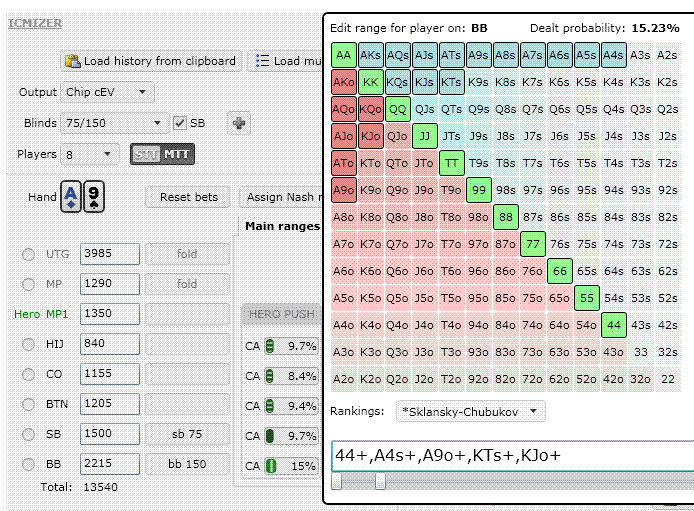This screenshot has height=511, width=694.
Task: Toggle the KTs cell in range grid
Action: click(x=451, y=82)
